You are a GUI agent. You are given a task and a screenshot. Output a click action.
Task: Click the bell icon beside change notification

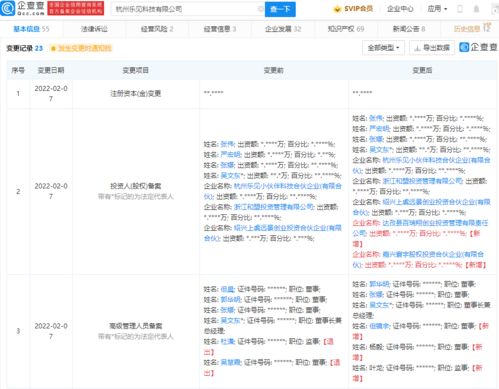(x=53, y=49)
